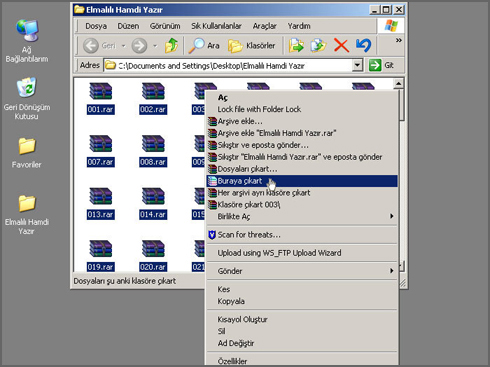This screenshot has height=367, width=490.
Task: Click the file list scroll-up arrow
Action: pos(398,84)
